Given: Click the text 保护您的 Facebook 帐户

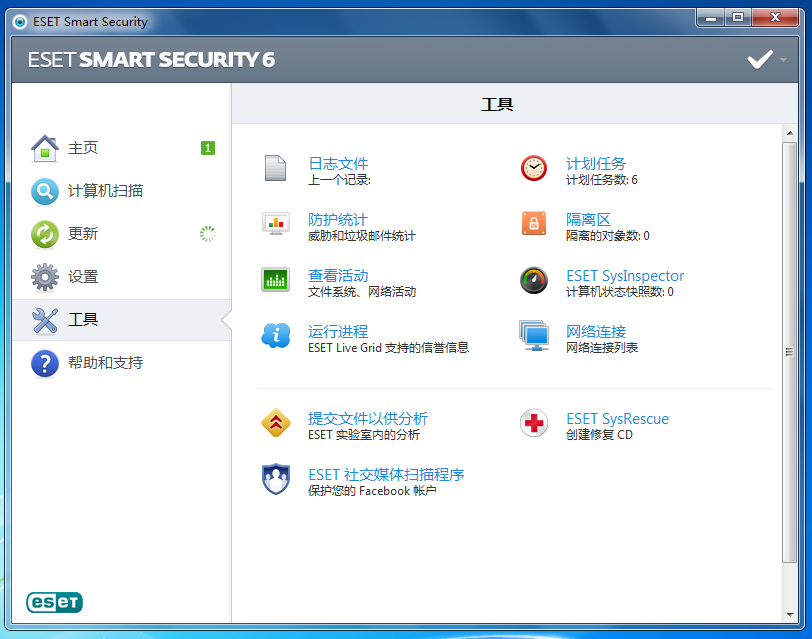Looking at the screenshot, I should pos(372,491).
